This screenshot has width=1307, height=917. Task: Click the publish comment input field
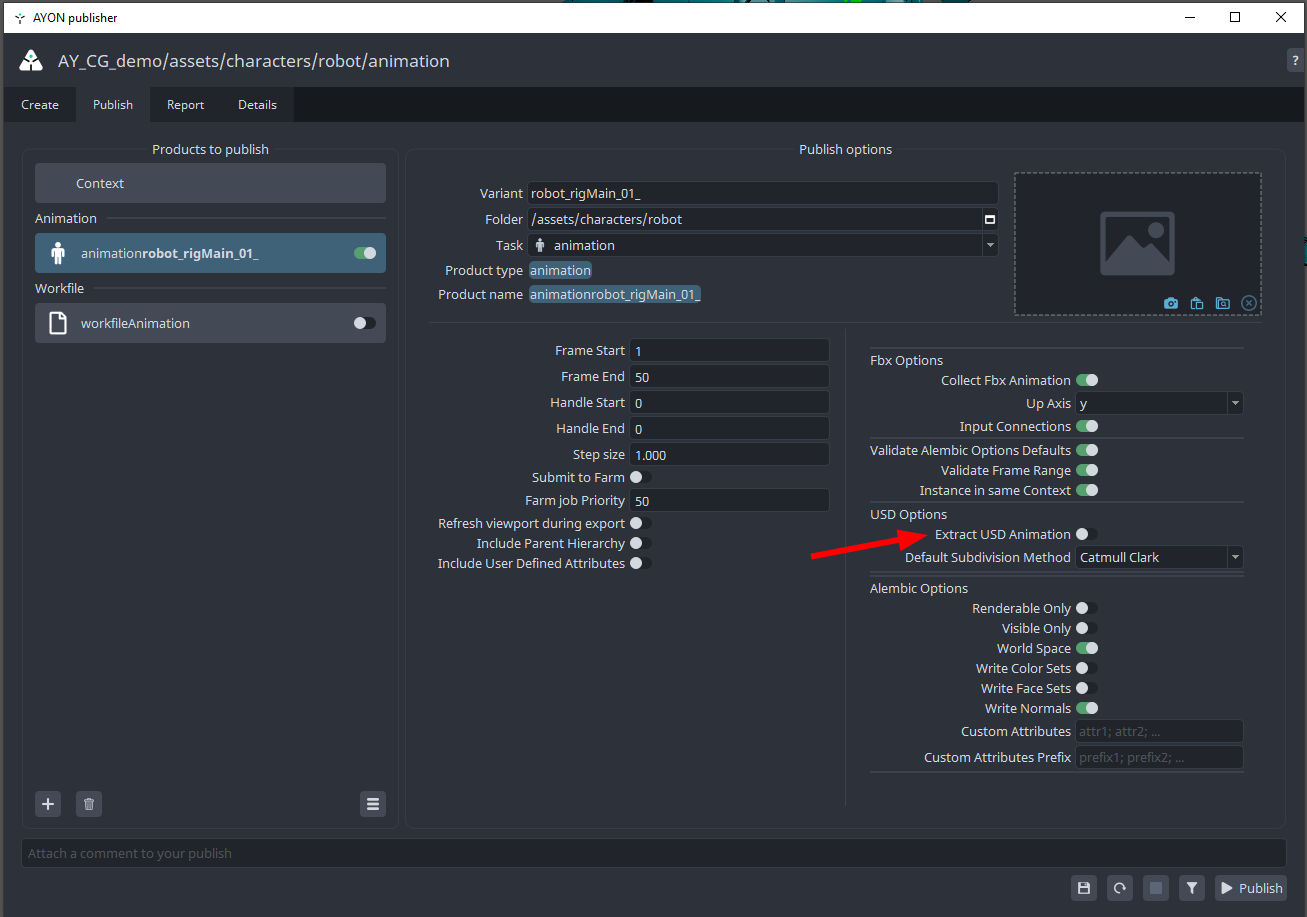(653, 854)
